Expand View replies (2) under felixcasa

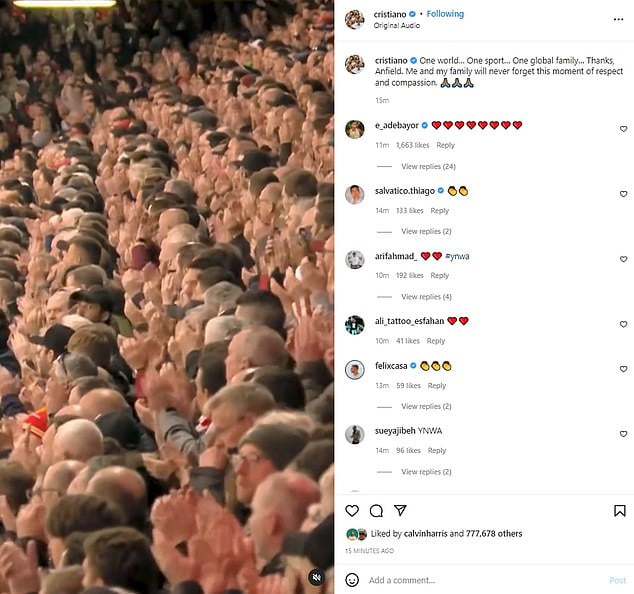tap(426, 406)
